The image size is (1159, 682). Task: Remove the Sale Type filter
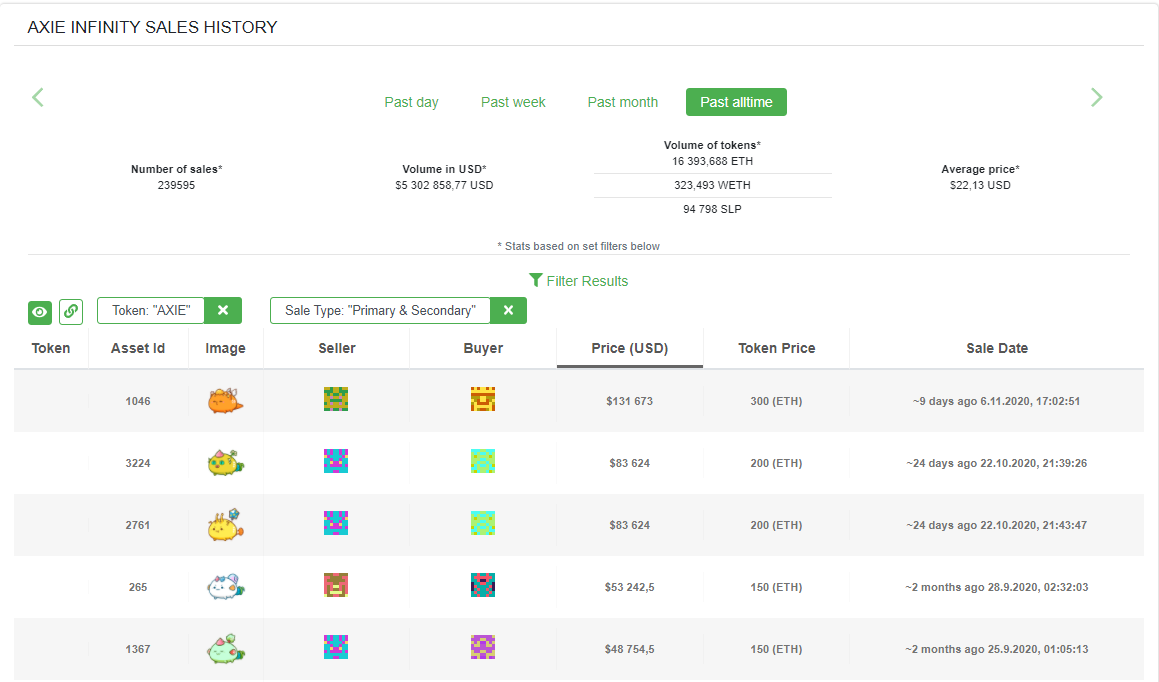[x=509, y=310]
